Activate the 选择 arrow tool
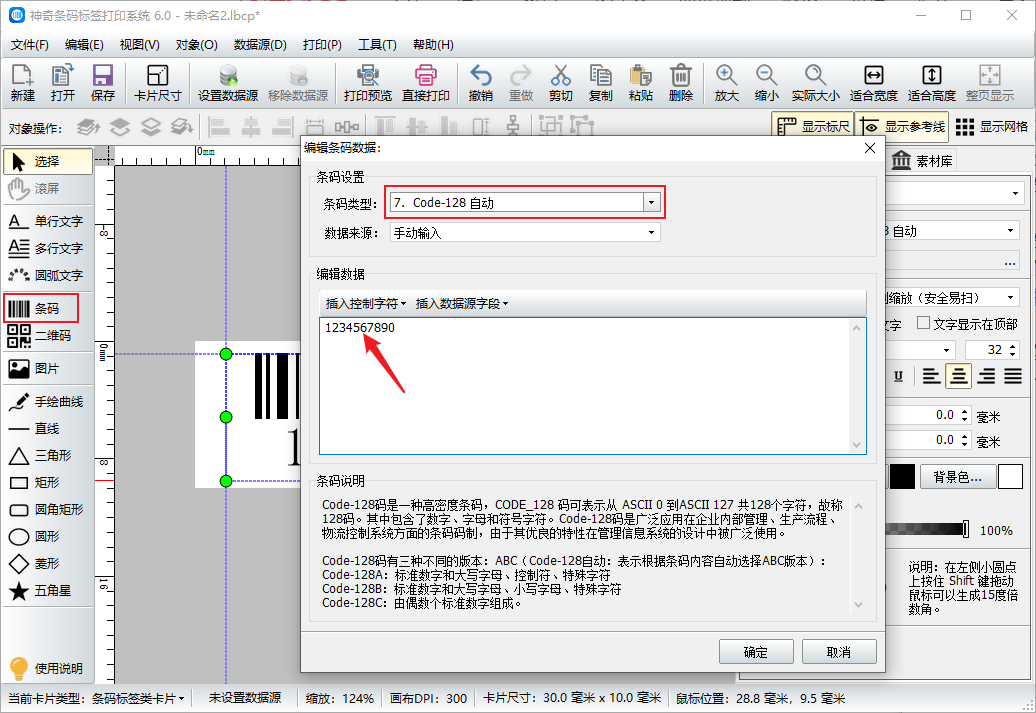Viewport: 1036px width, 713px height. (x=48, y=161)
